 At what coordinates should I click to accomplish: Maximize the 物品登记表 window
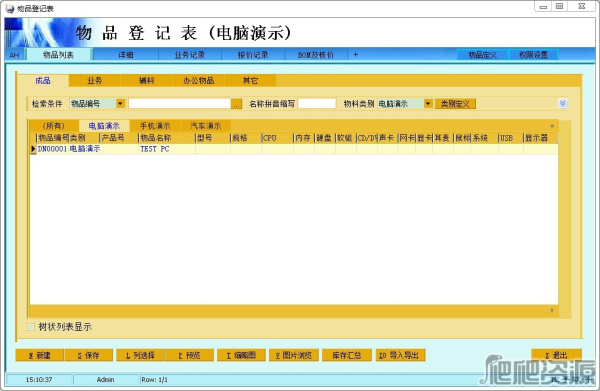(559, 7)
